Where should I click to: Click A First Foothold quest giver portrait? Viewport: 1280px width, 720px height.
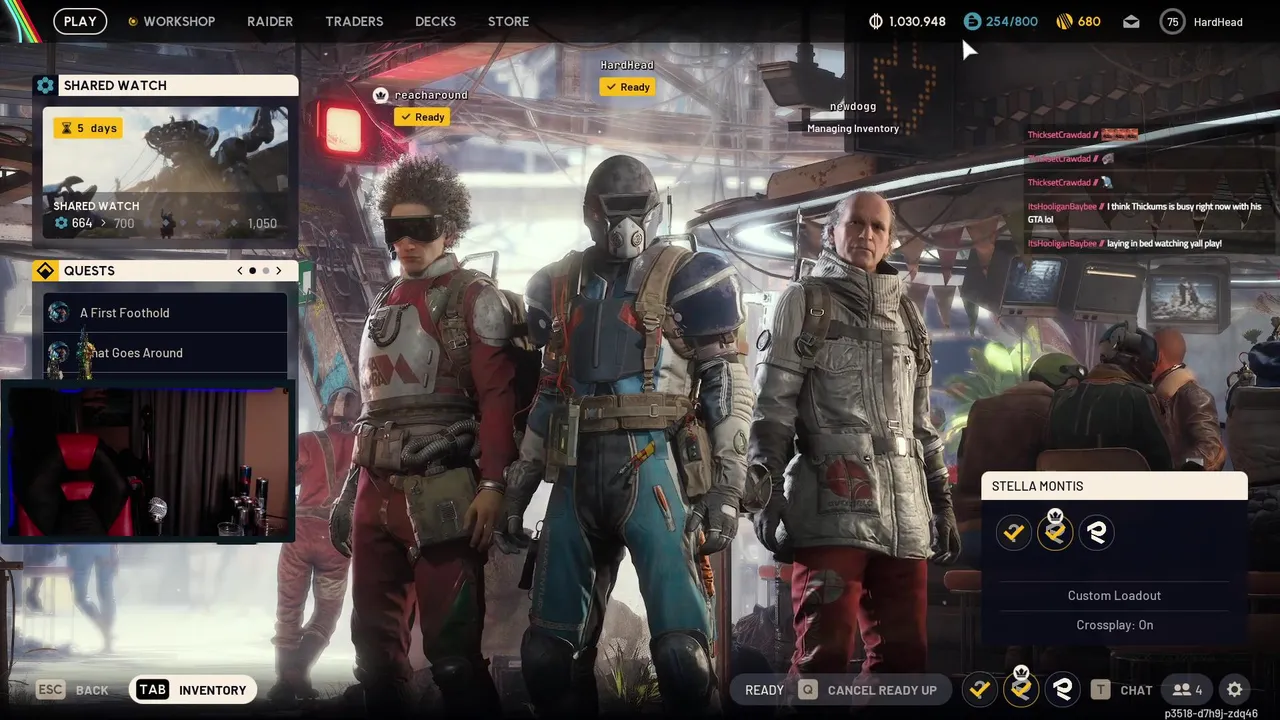pyautogui.click(x=59, y=313)
